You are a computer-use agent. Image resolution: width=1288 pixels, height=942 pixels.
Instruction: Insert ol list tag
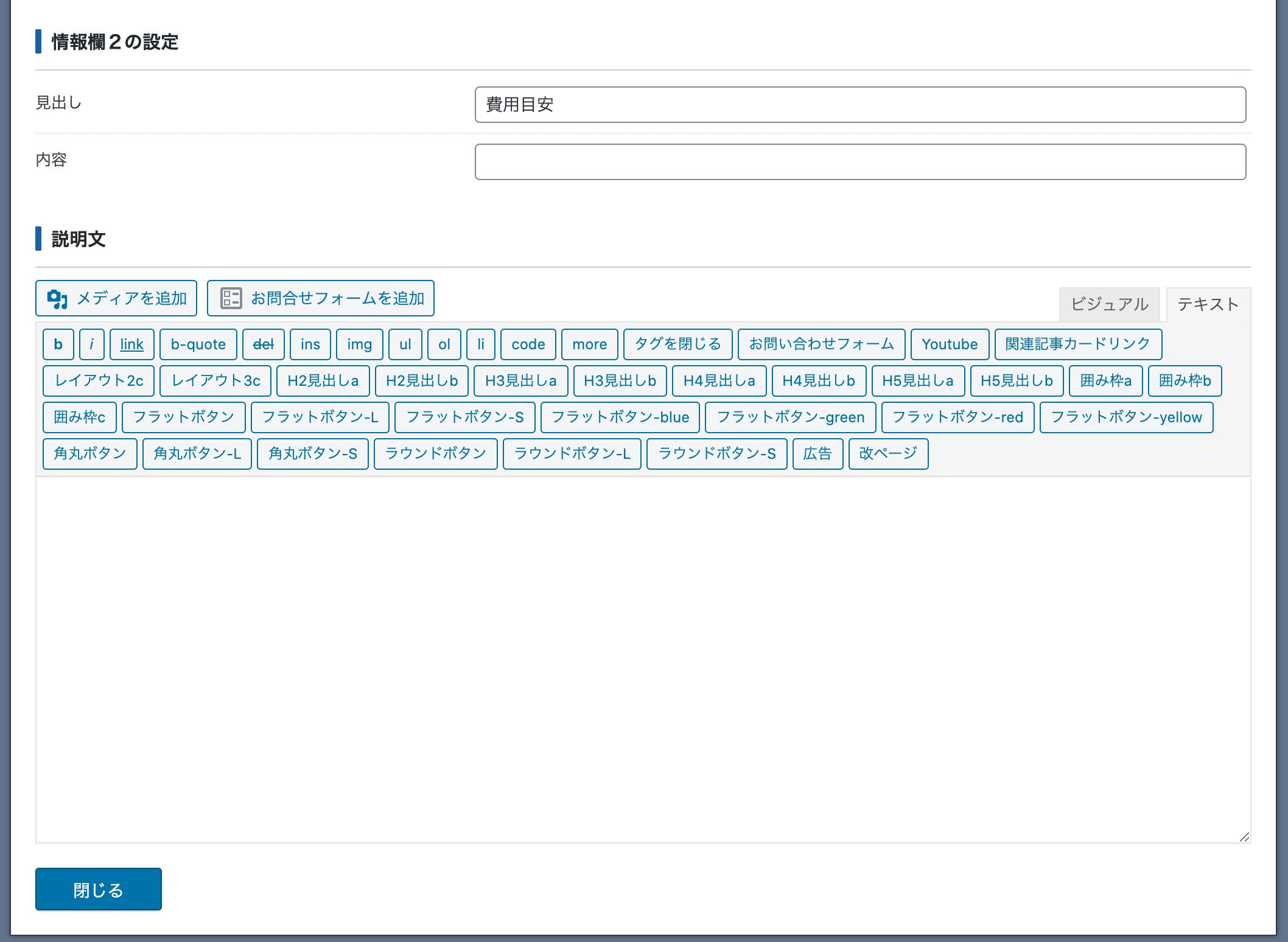pyautogui.click(x=444, y=344)
